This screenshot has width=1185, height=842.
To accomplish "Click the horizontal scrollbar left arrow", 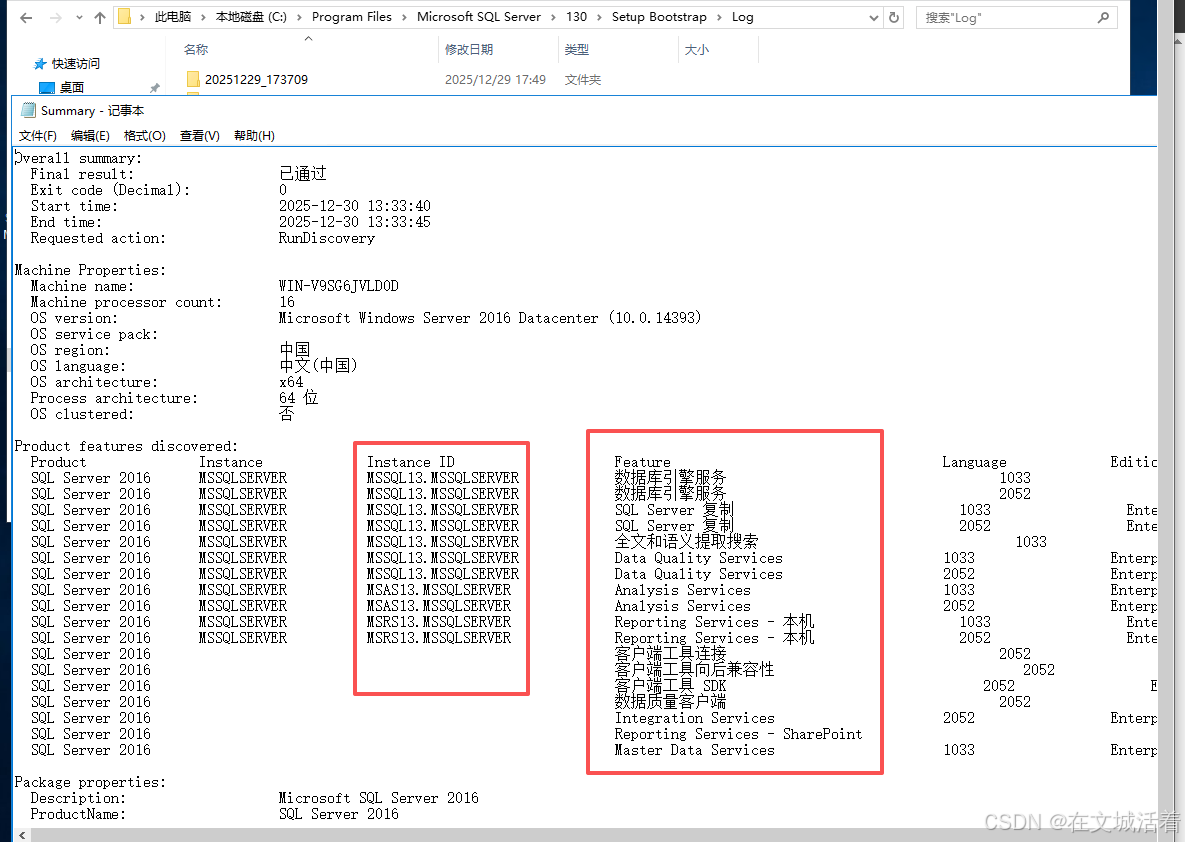I will pyautogui.click(x=22, y=835).
